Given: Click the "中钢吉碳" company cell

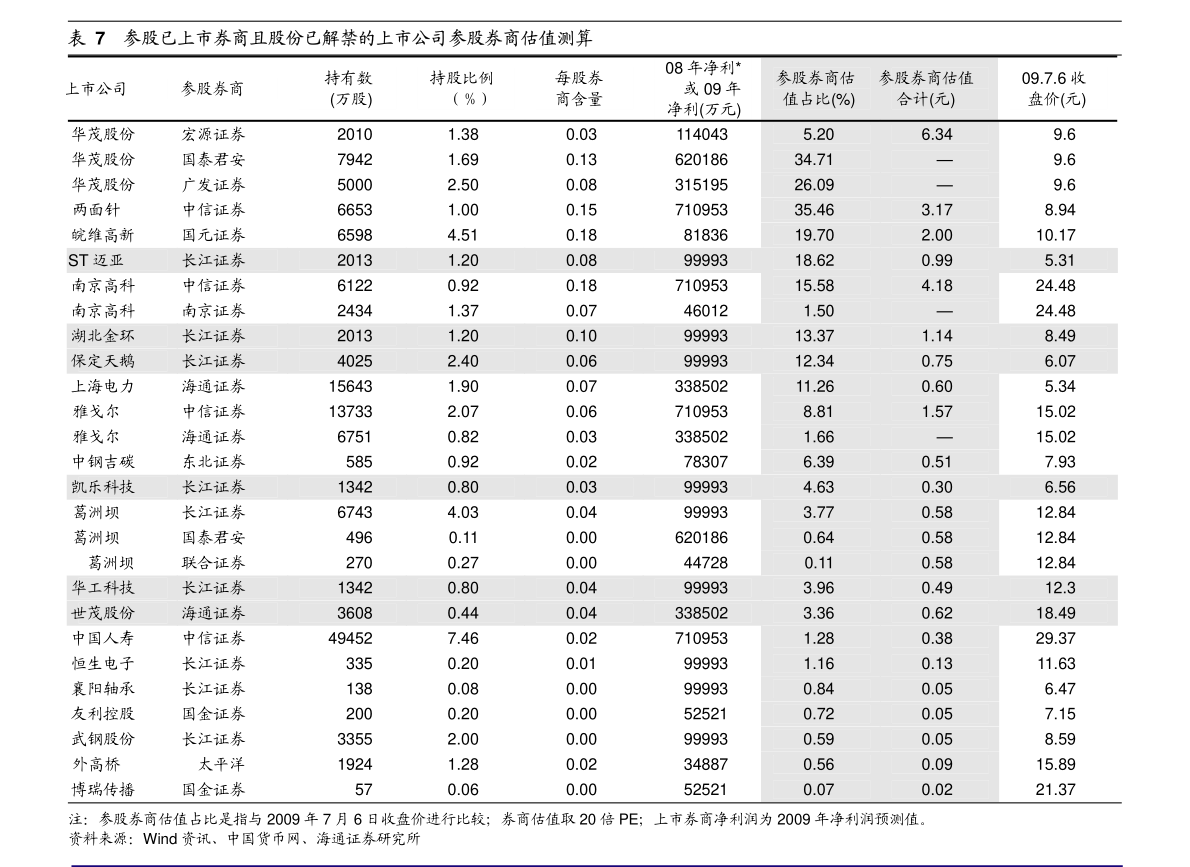Looking at the screenshot, I should pyautogui.click(x=103, y=462).
